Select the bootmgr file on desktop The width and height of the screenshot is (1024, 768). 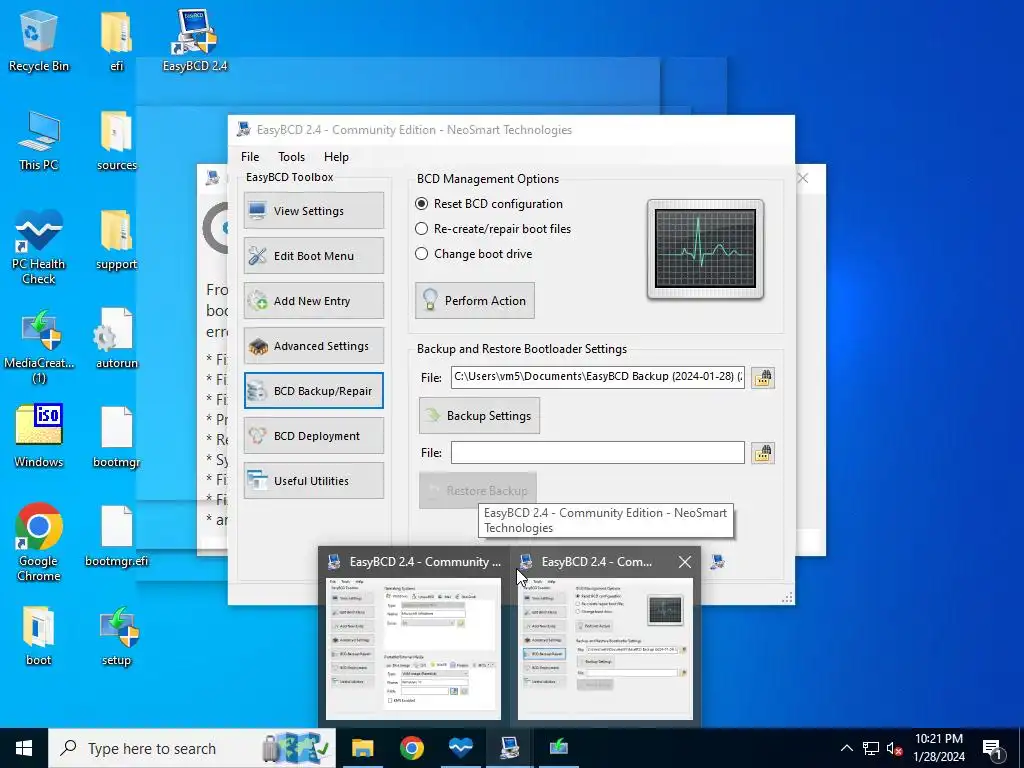(x=116, y=438)
